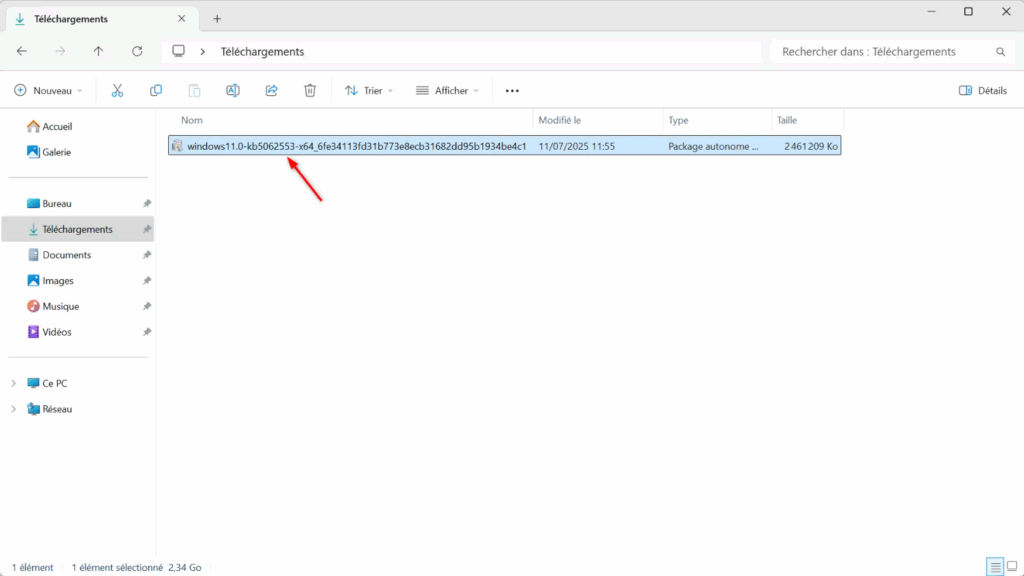Open Images in the sidebar
Screen dimensions: 1024x576
click(50, 281)
